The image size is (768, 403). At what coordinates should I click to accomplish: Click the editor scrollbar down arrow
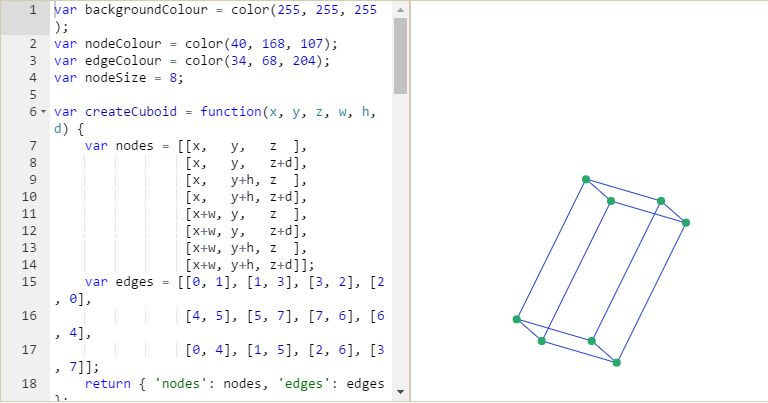click(x=400, y=391)
